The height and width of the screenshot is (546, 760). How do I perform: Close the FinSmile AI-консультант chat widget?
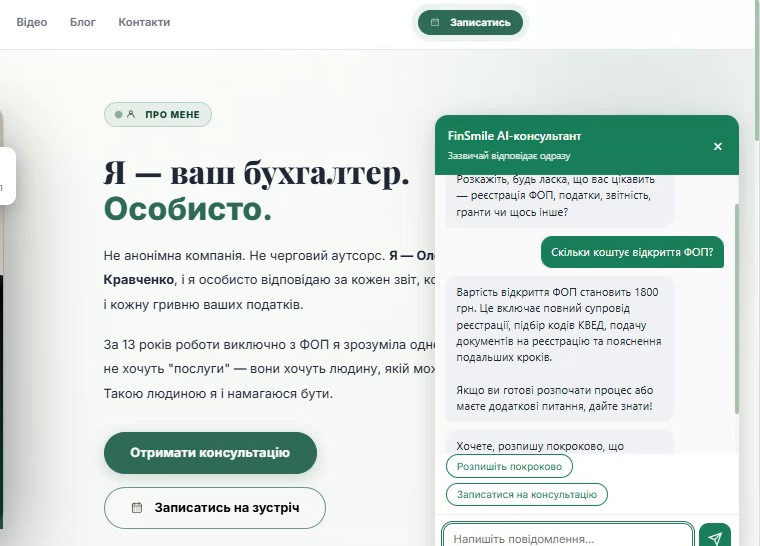718,146
